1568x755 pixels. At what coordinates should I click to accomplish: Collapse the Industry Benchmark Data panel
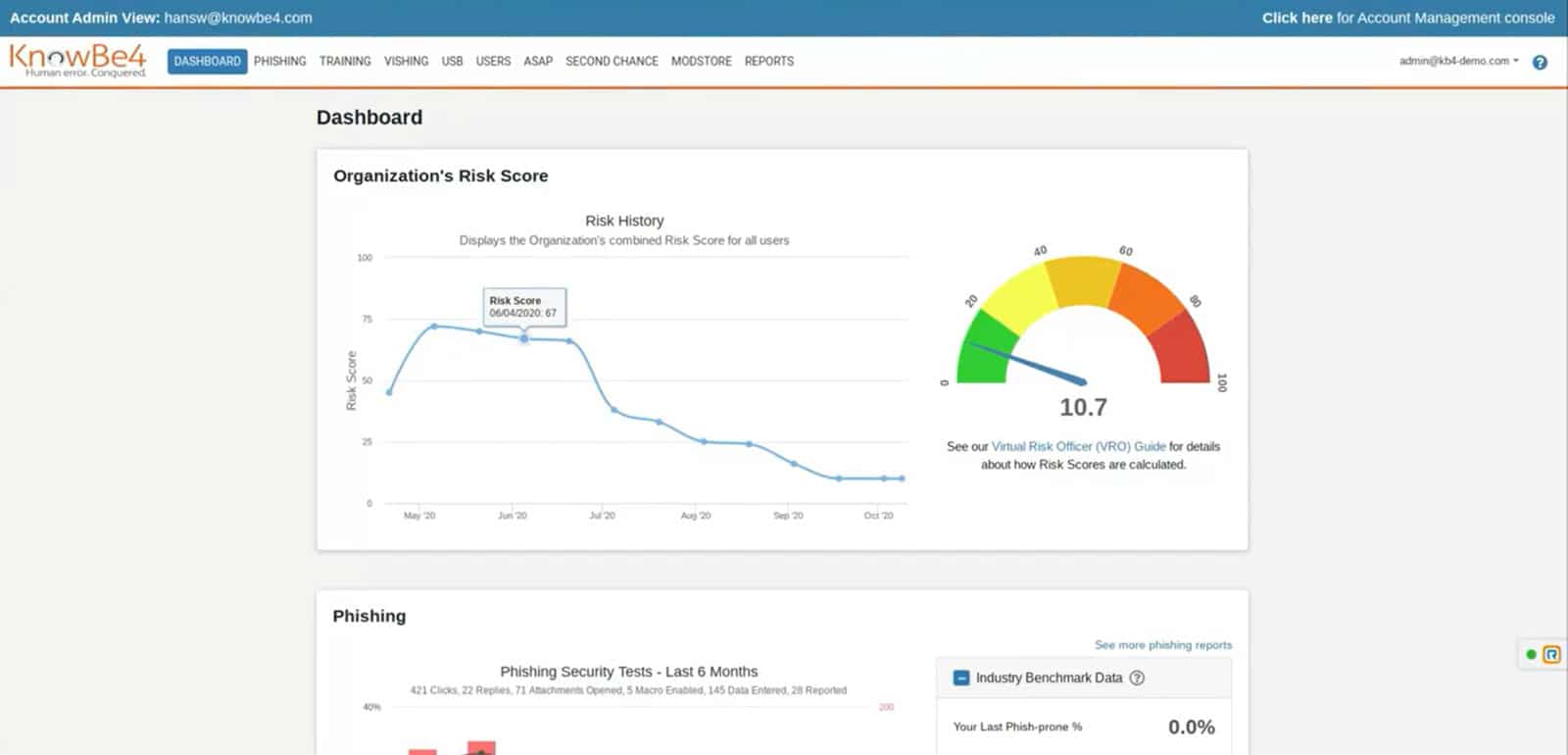coord(961,678)
